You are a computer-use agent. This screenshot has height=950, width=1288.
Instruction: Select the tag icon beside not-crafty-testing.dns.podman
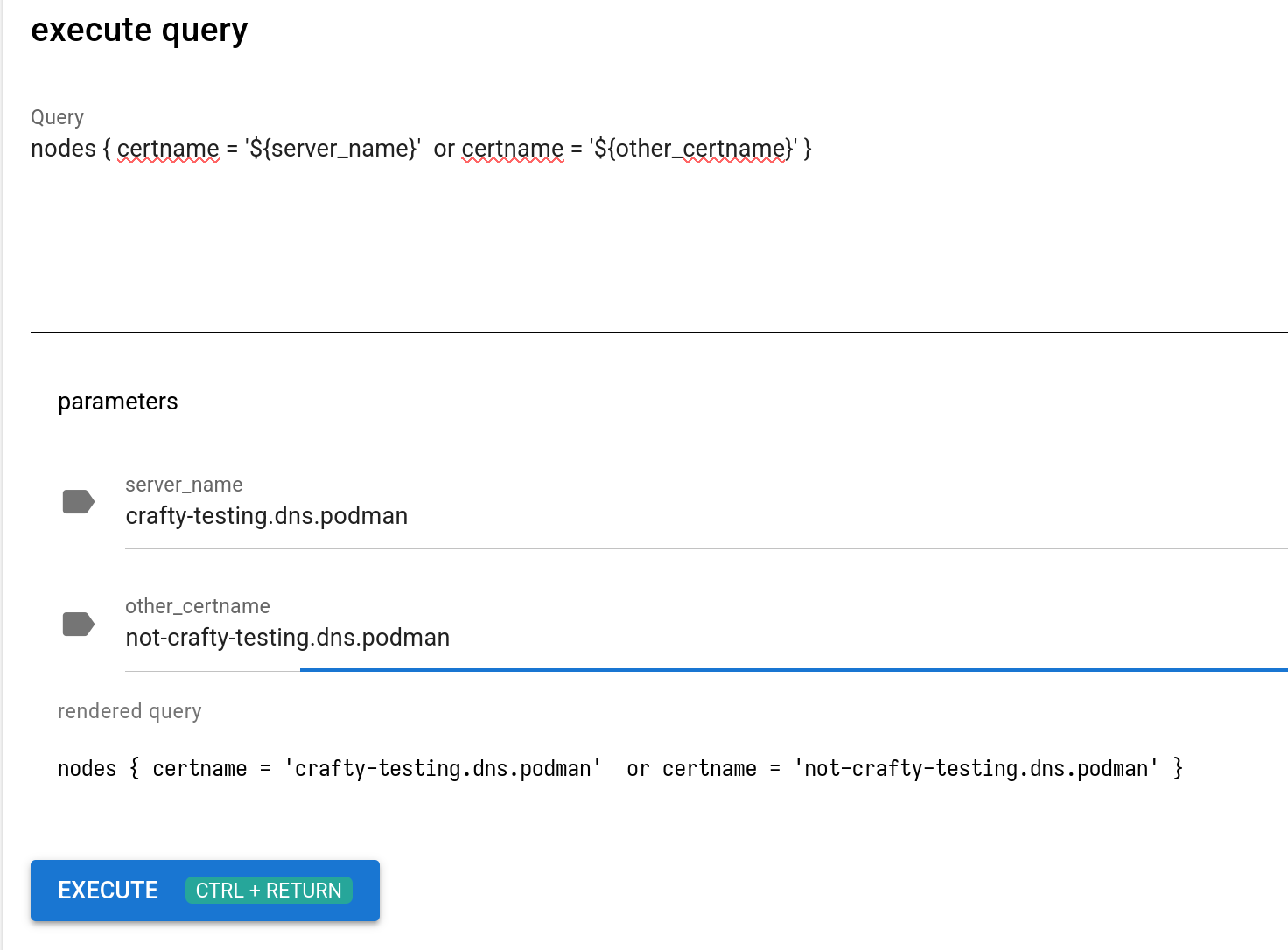(79, 624)
